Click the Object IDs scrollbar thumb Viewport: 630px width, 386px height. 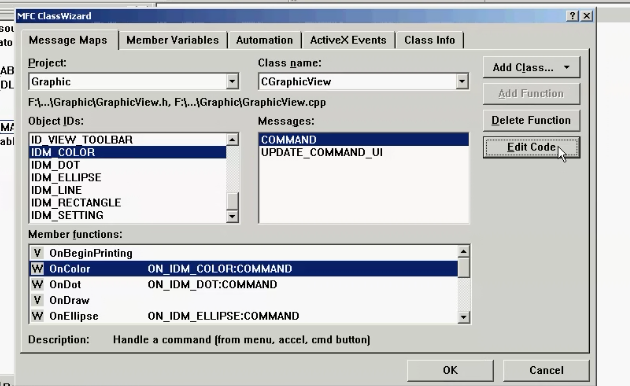[232, 201]
